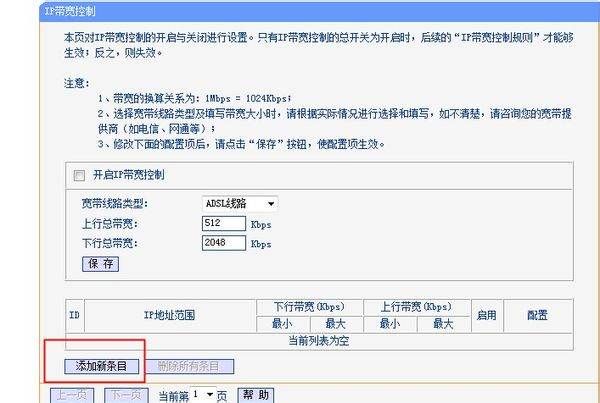Click the 最小 header under 下行带宽
Image resolution: width=600 pixels, height=403 pixels.
point(282,324)
